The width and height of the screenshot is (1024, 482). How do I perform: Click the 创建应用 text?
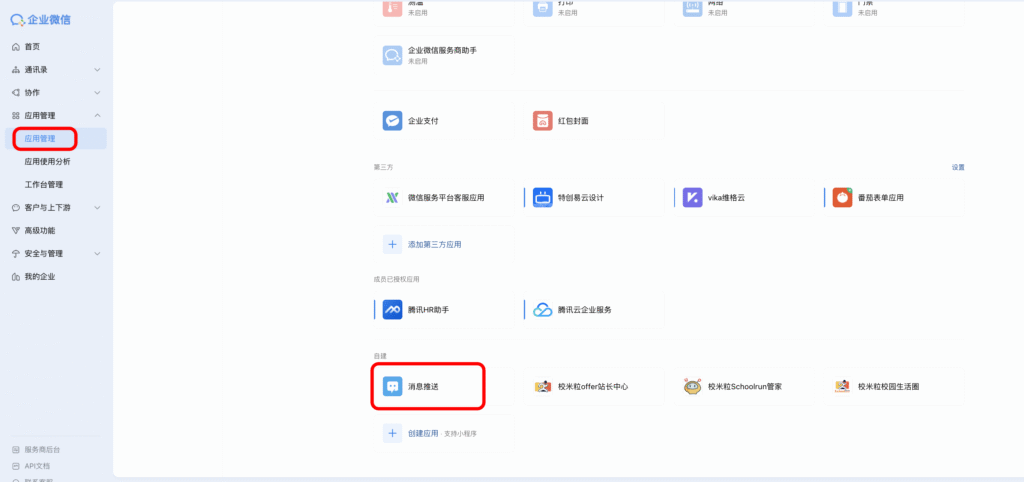pos(423,433)
